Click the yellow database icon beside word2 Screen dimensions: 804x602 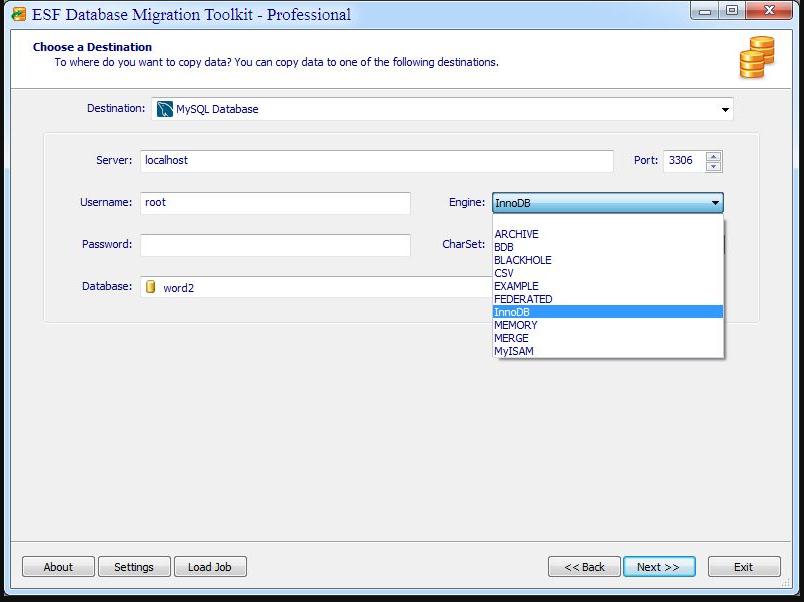coord(150,287)
